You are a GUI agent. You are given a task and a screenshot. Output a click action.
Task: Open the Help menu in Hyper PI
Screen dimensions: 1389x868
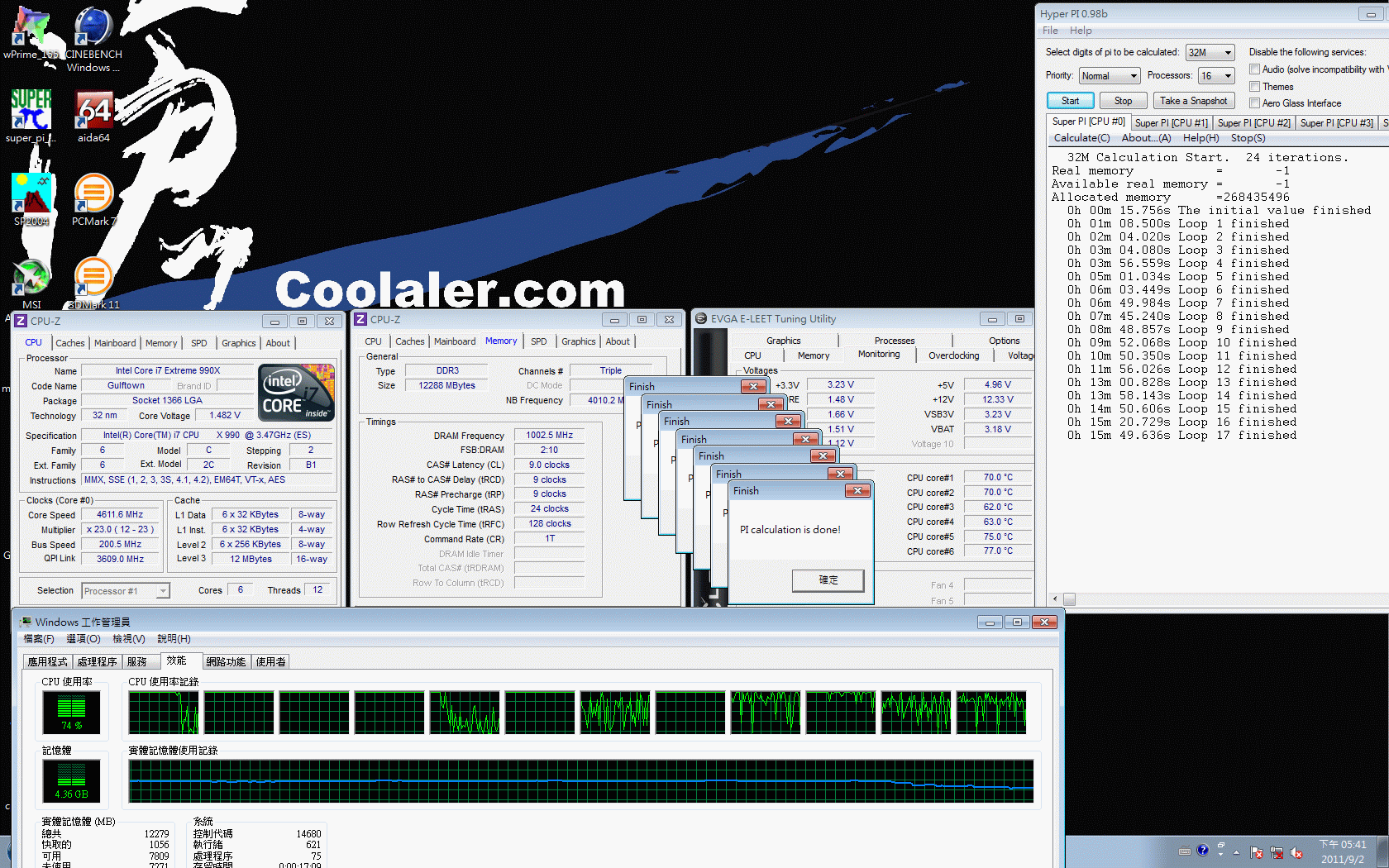pos(1081,31)
